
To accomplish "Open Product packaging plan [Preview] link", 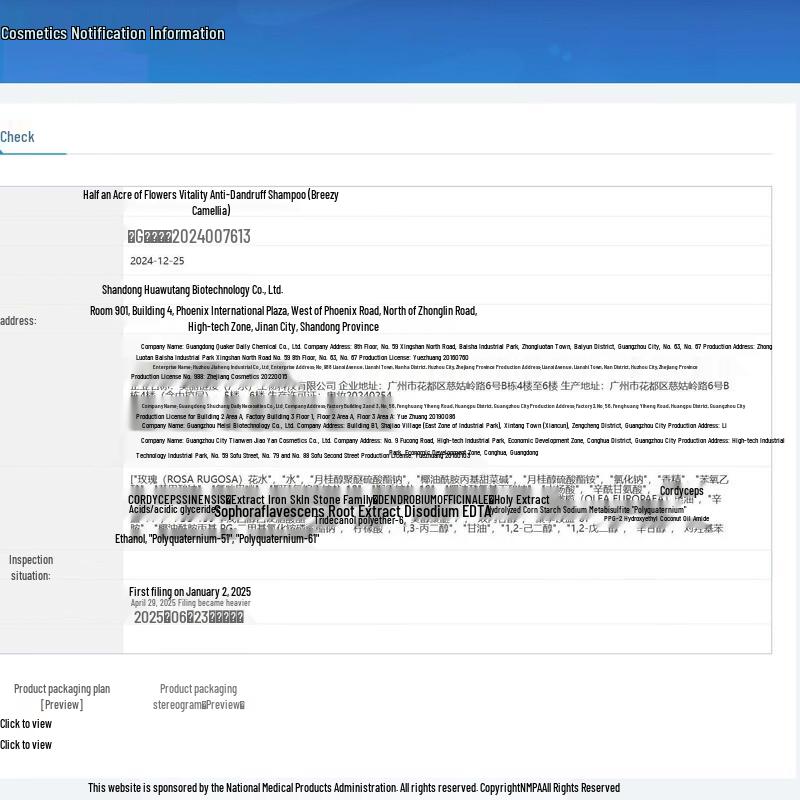I will point(62,696).
